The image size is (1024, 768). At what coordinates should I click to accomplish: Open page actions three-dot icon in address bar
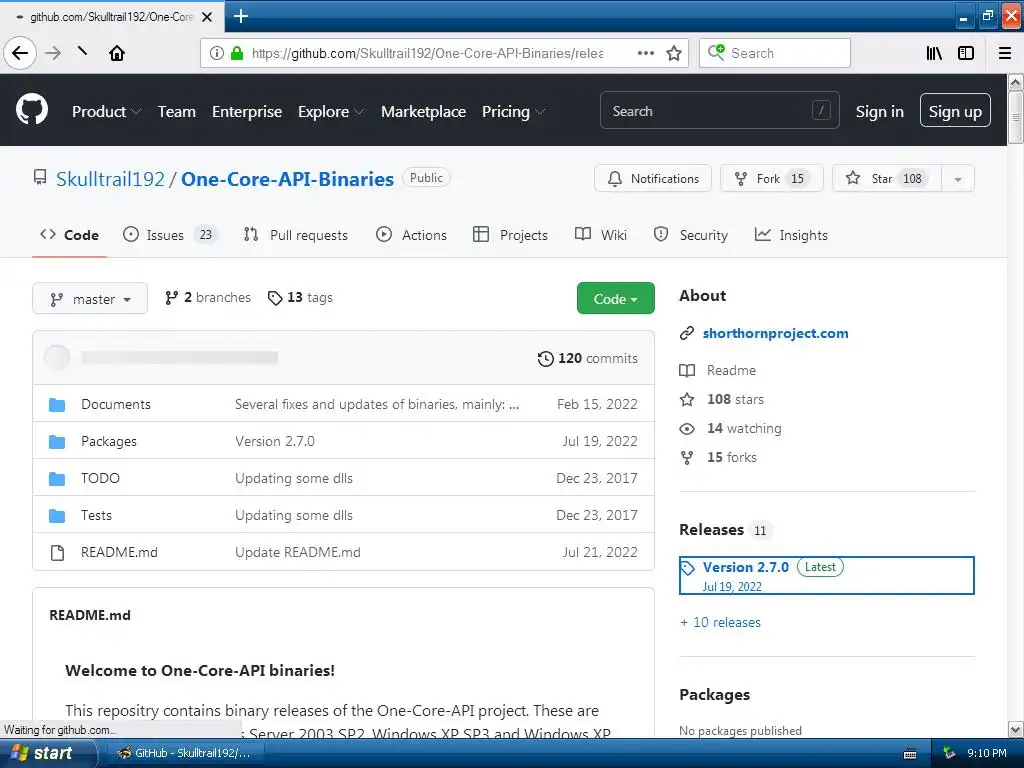(x=645, y=54)
